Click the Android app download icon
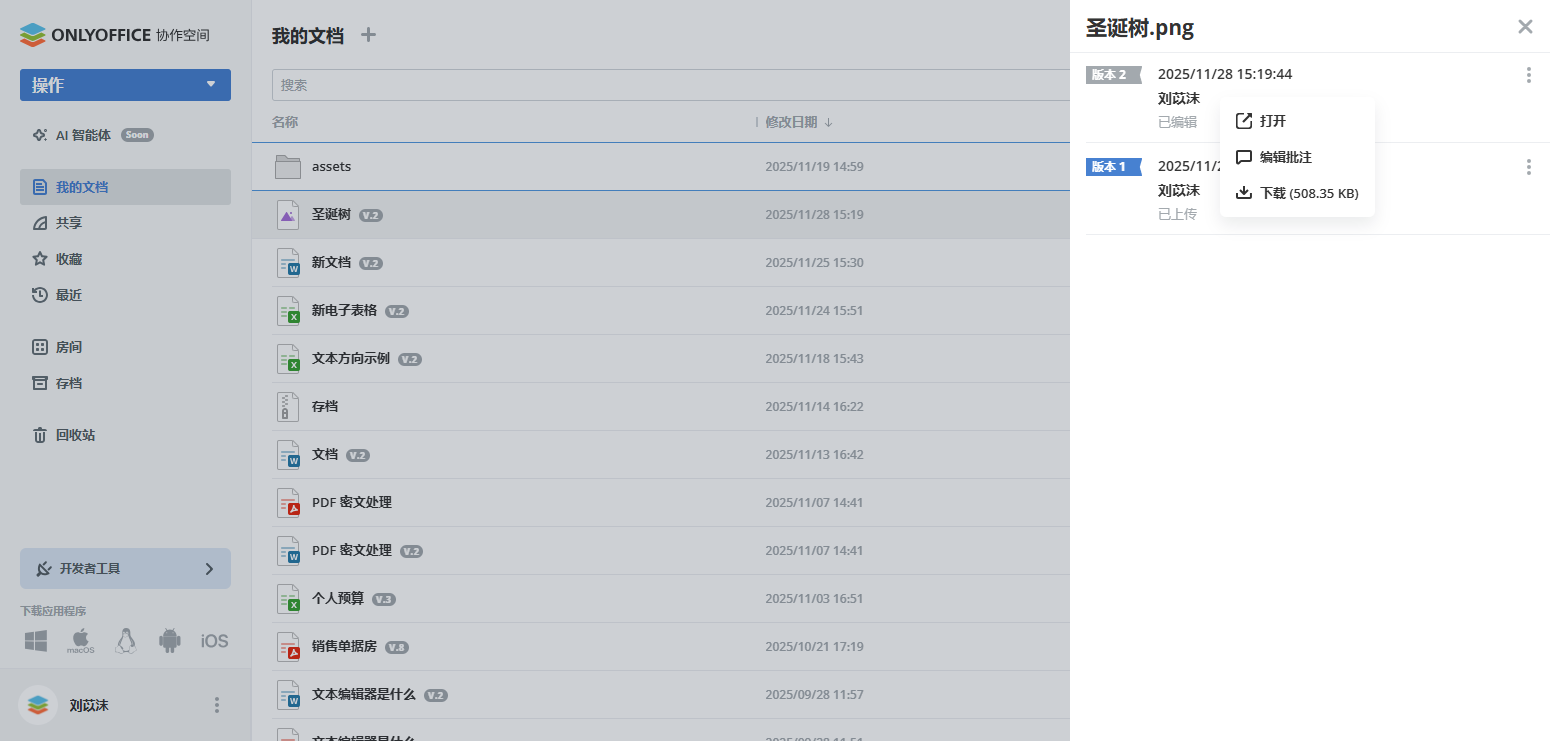The height and width of the screenshot is (741, 1550). 169,641
